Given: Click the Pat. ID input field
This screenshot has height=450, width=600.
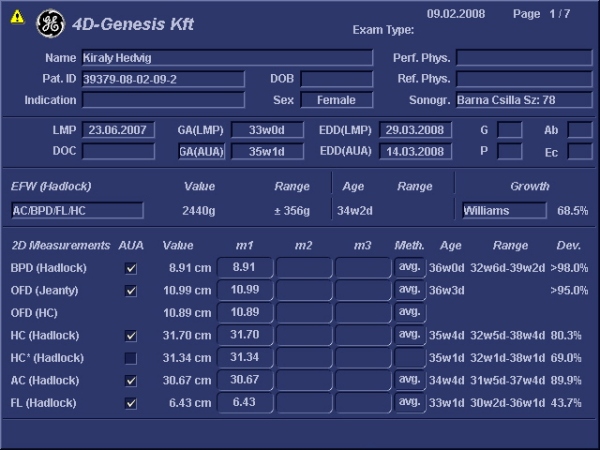Looking at the screenshot, I should (163, 79).
